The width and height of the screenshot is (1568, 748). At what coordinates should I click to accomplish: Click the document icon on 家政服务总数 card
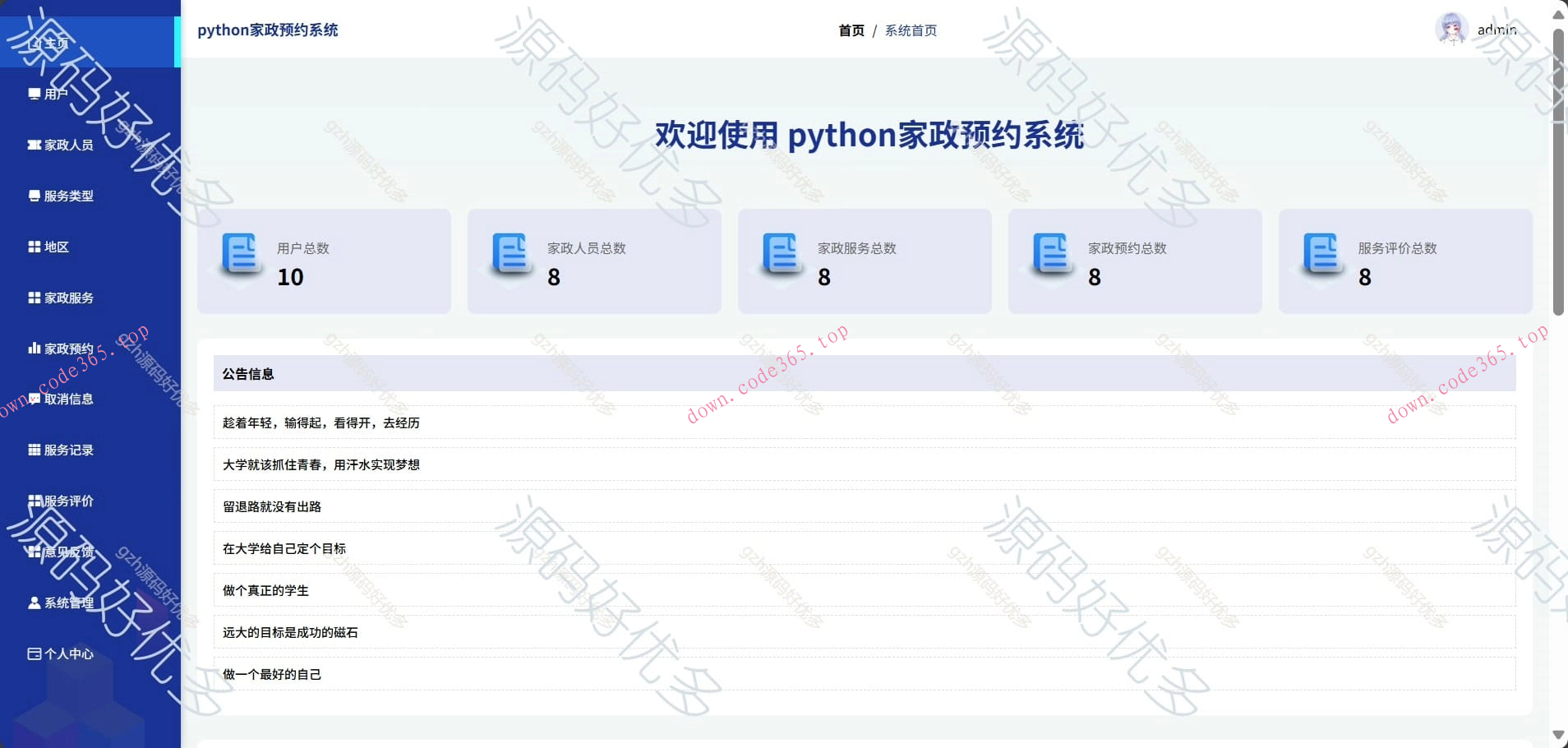click(x=782, y=254)
